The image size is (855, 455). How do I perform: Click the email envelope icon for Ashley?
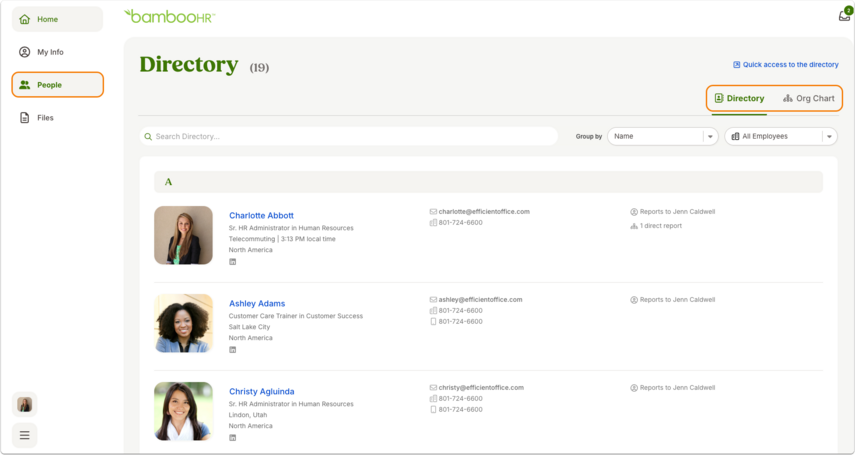[x=433, y=300]
